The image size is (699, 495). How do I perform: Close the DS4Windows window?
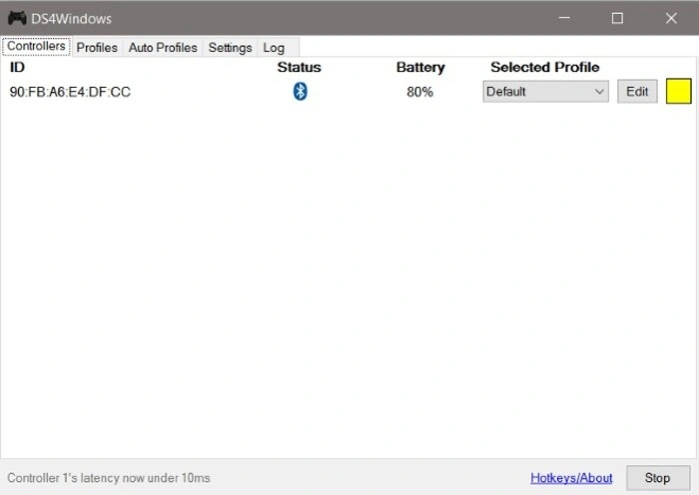(671, 18)
